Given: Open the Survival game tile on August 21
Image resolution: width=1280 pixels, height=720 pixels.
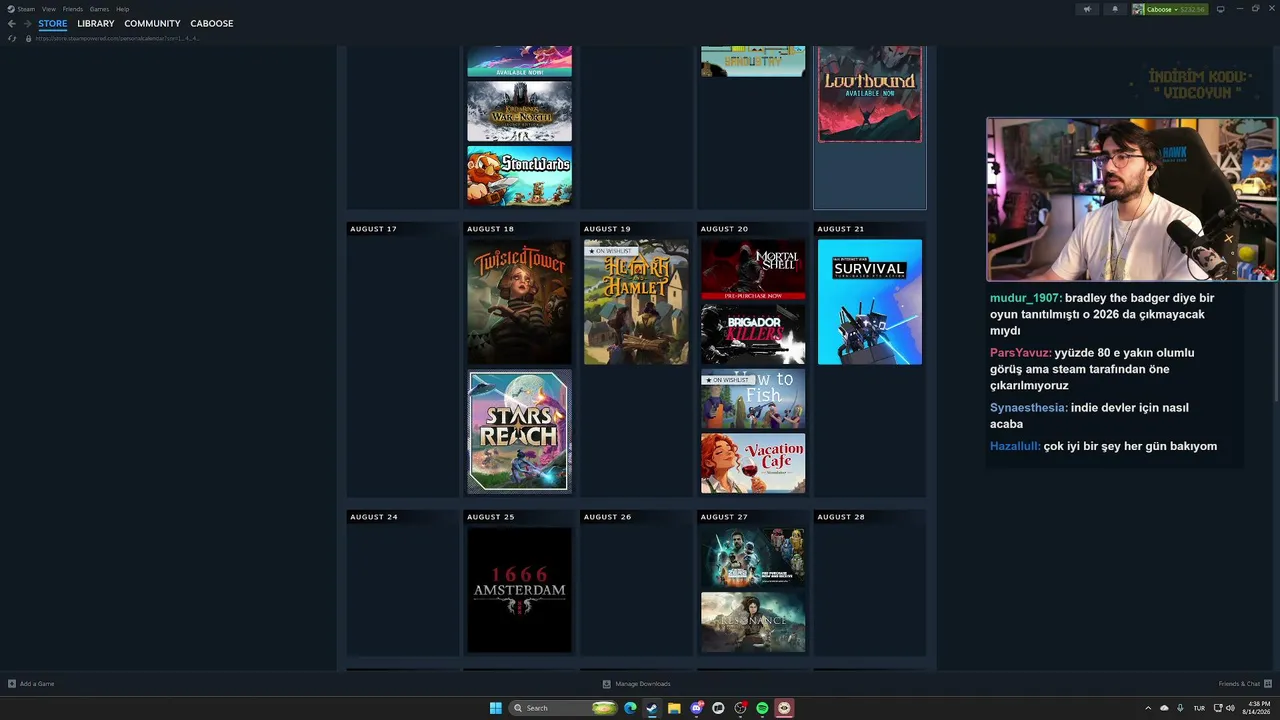Looking at the screenshot, I should (870, 302).
